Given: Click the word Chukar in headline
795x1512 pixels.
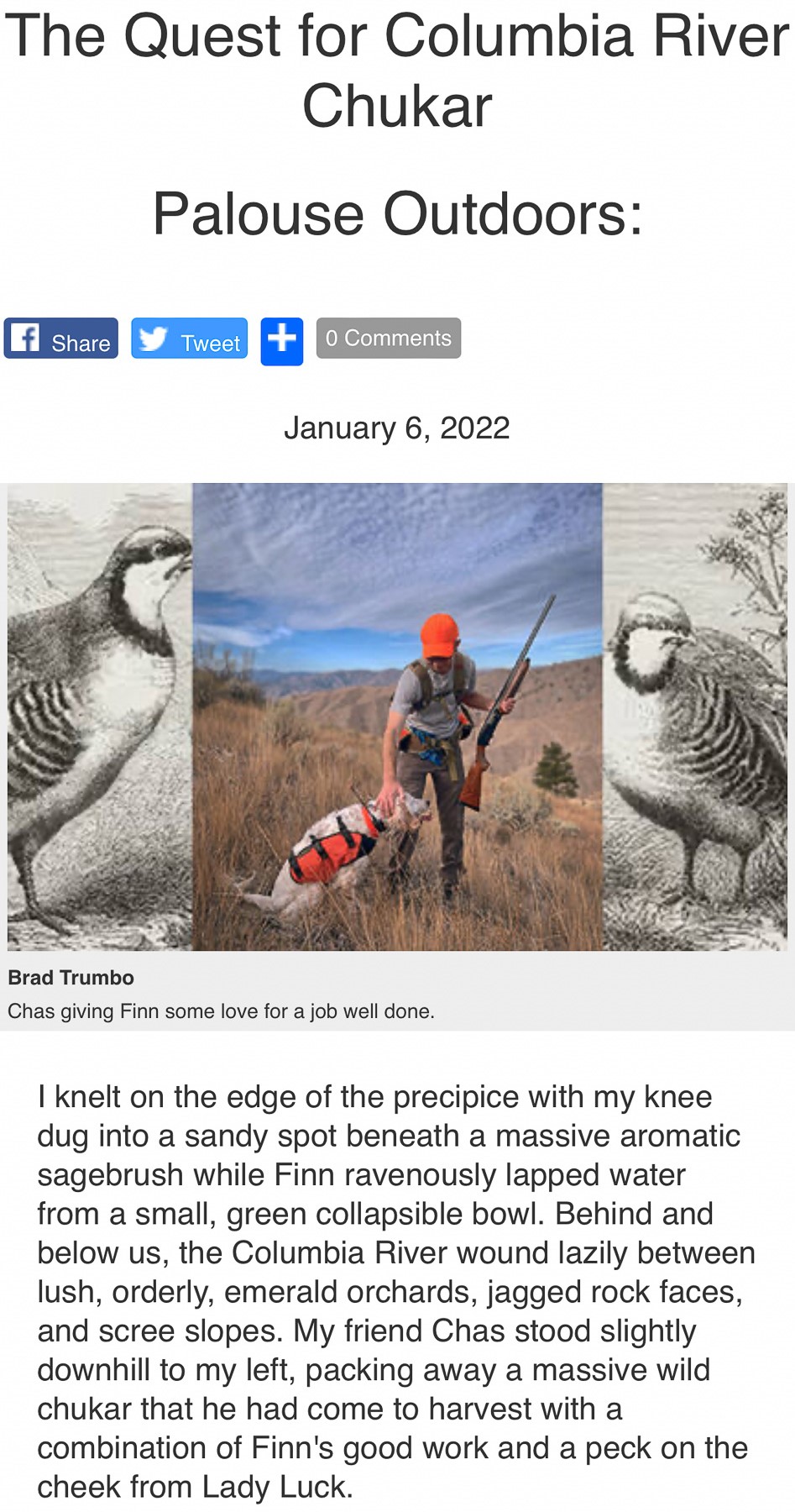Looking at the screenshot, I should click(x=397, y=107).
